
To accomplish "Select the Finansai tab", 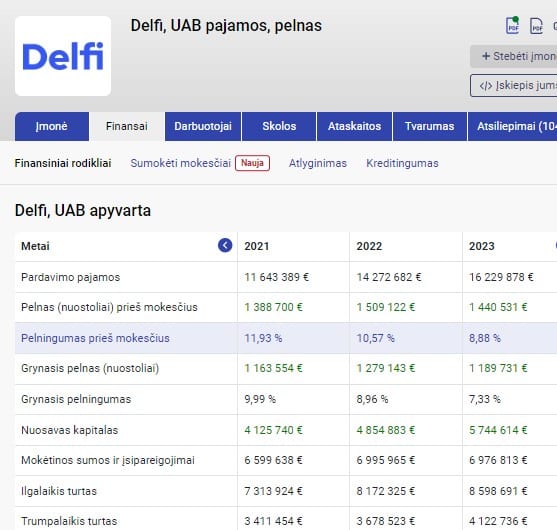I will pyautogui.click(x=127, y=126).
